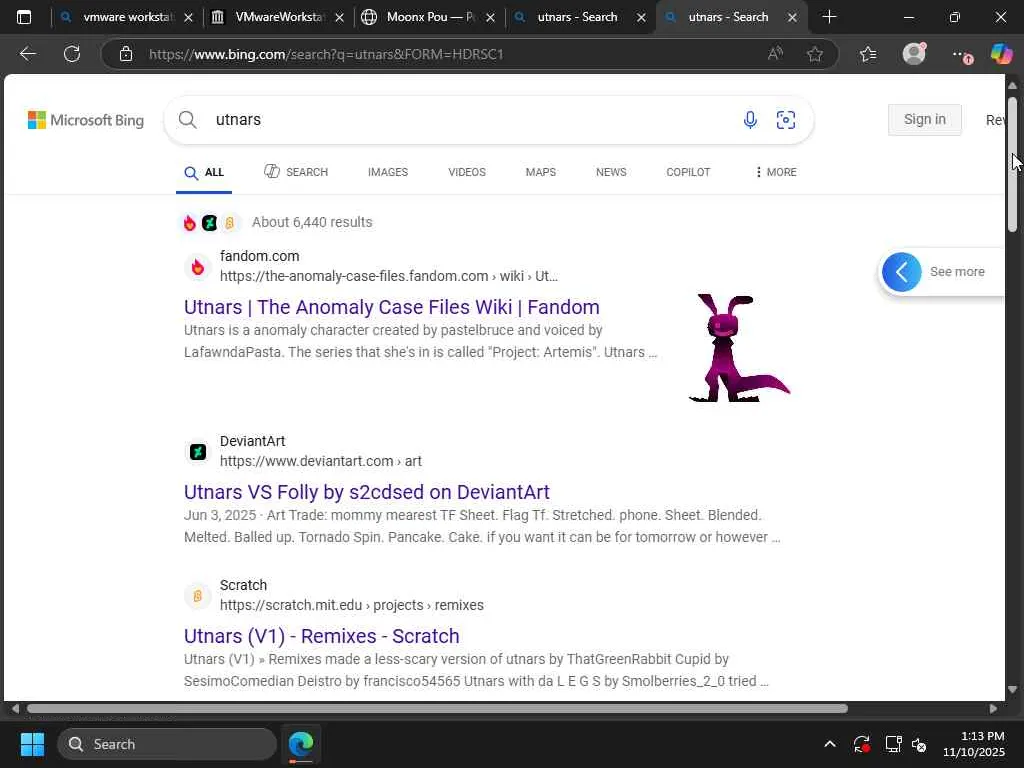This screenshot has height=768, width=1024.
Task: Click fandom.com result favicon
Action: tap(197, 266)
